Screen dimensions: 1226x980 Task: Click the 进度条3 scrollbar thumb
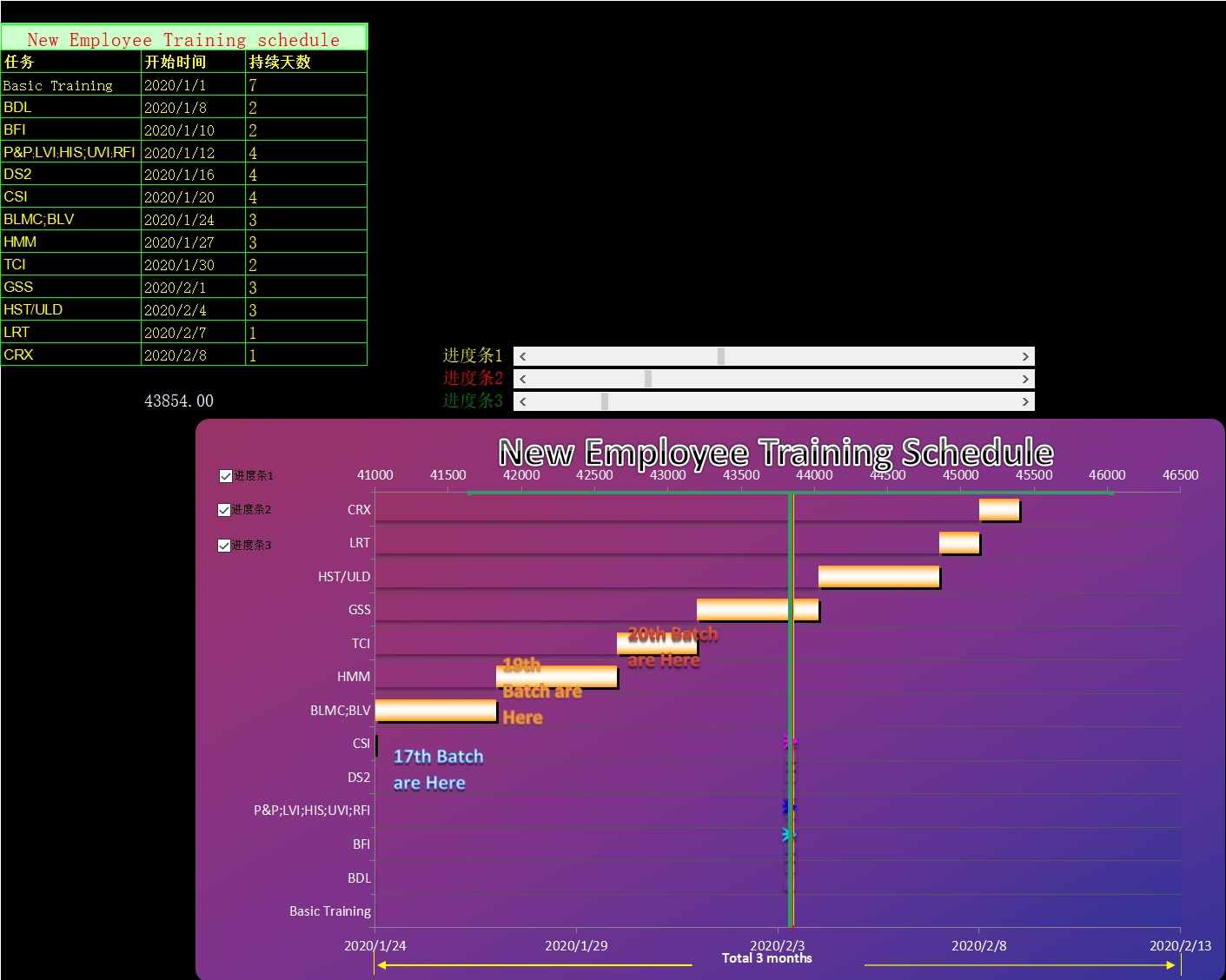point(605,401)
